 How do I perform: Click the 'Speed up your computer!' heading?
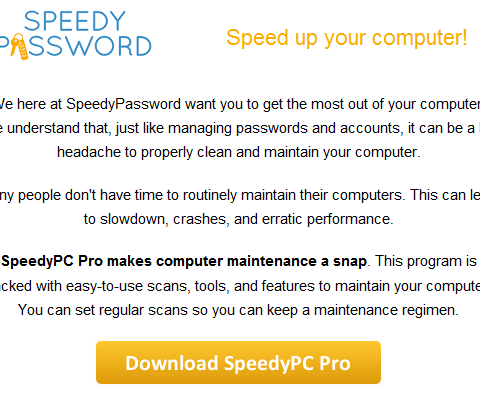347,38
